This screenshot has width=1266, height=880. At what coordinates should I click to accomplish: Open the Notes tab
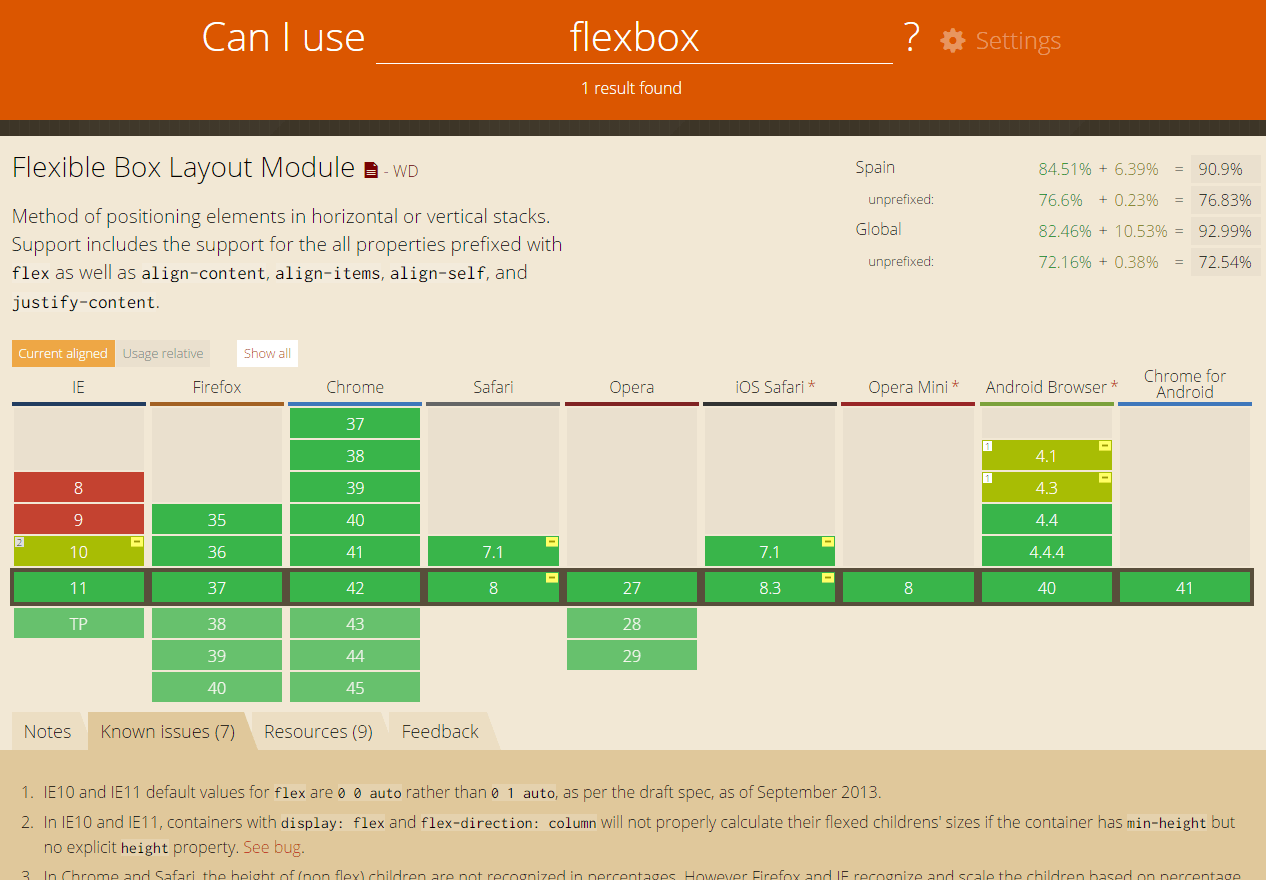[x=48, y=731]
